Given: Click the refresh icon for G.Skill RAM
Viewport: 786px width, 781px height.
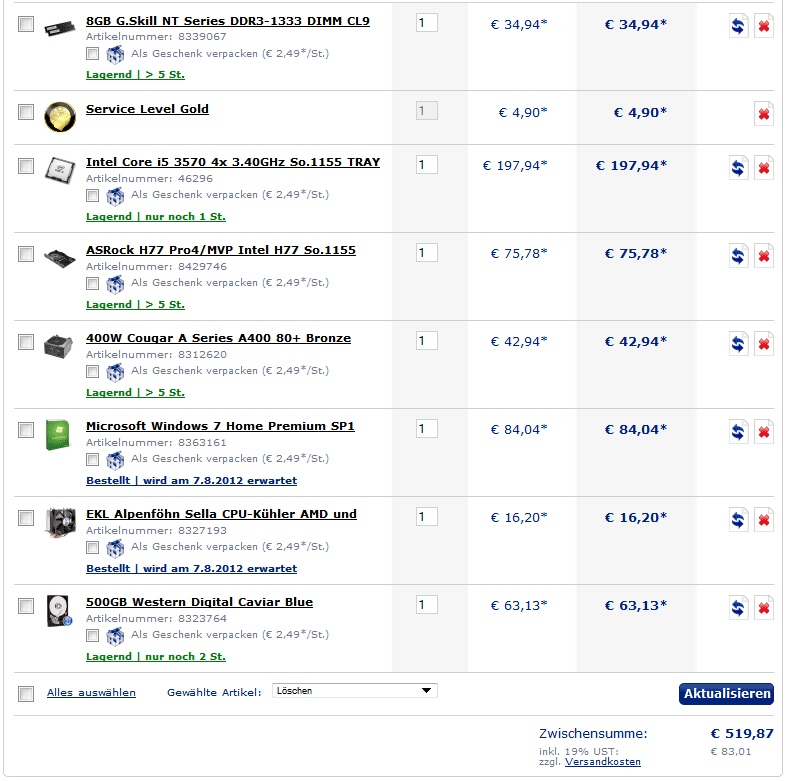Looking at the screenshot, I should 738,26.
